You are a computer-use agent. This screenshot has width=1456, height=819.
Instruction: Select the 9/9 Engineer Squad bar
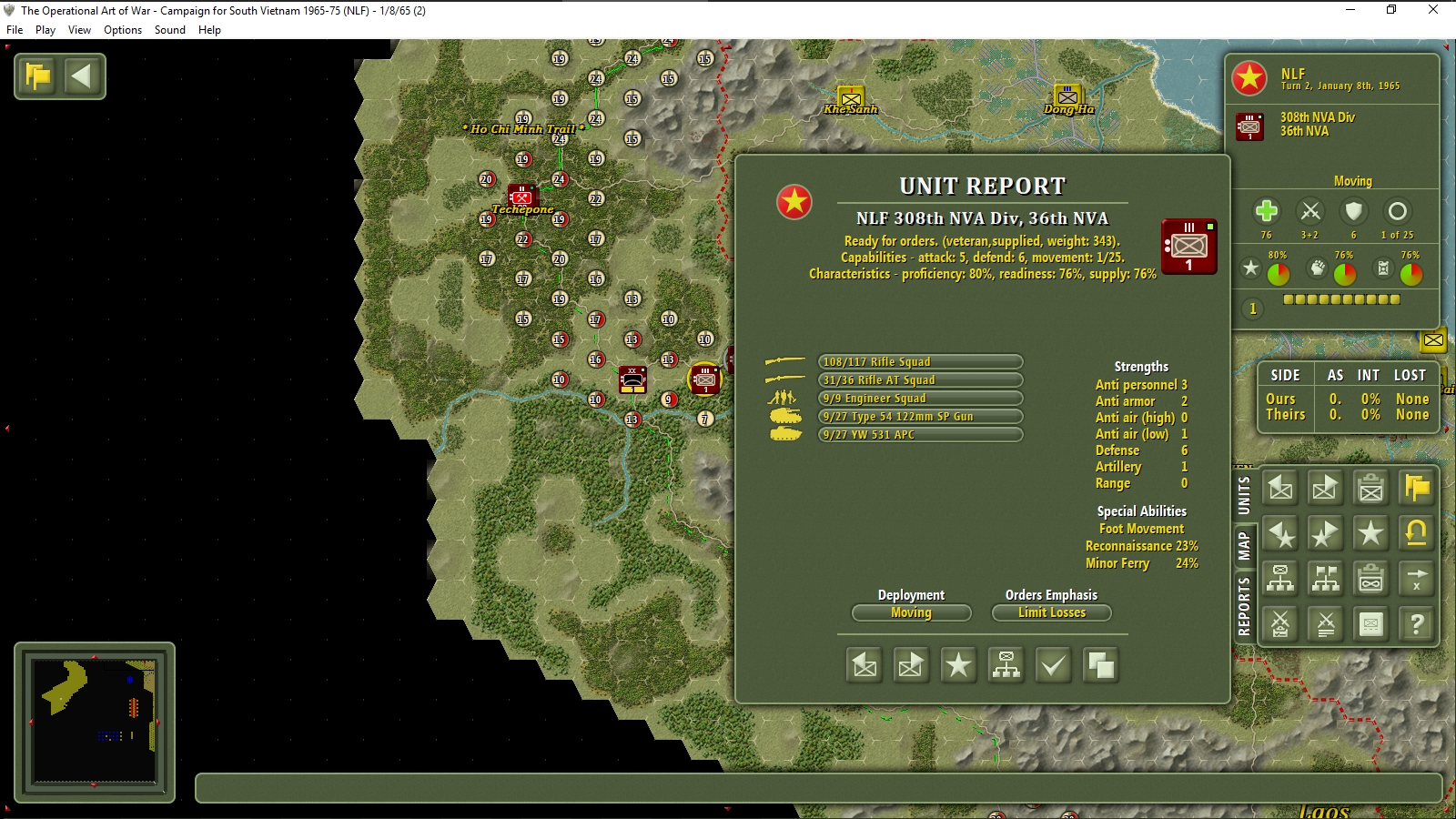pos(920,399)
